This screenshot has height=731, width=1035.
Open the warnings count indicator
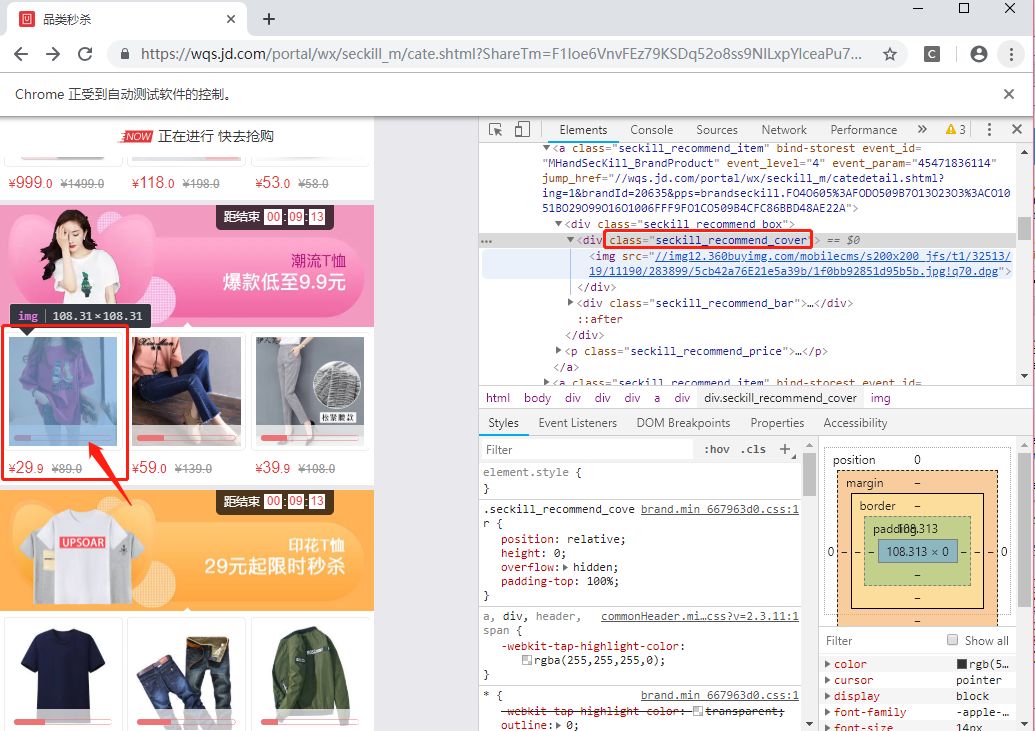tap(956, 129)
